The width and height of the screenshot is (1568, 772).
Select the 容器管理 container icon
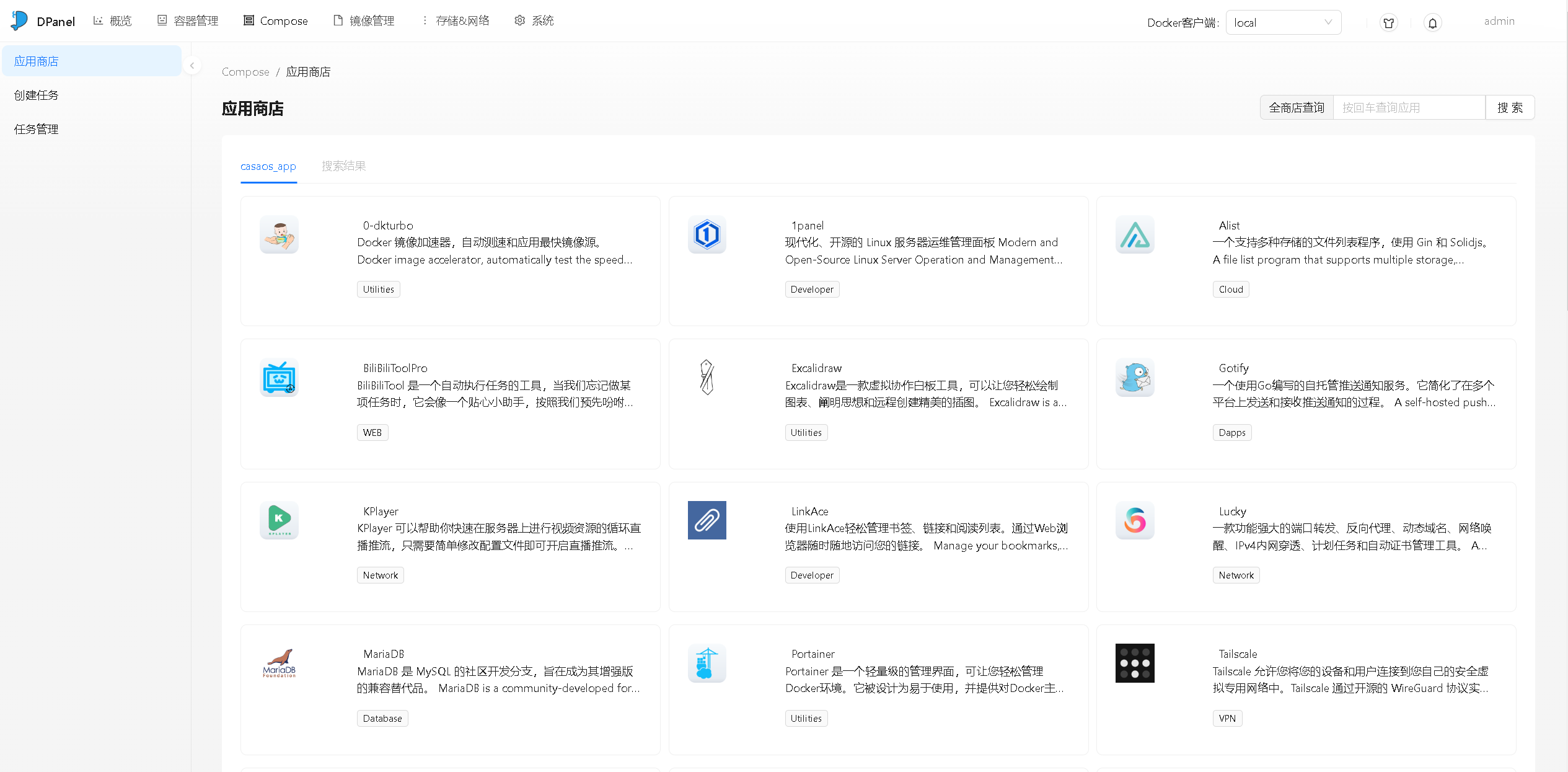[161, 20]
